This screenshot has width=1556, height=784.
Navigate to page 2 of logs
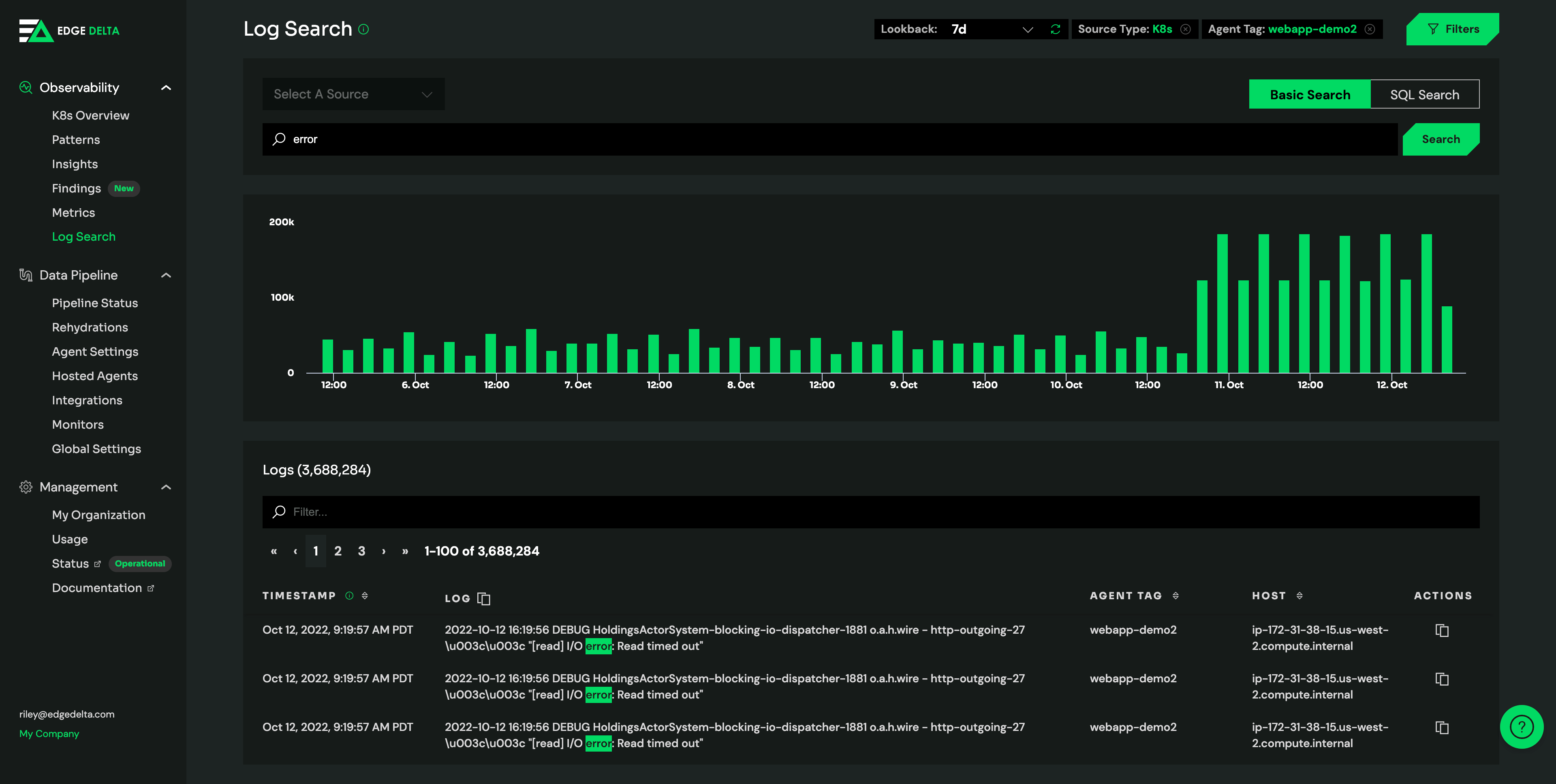pyautogui.click(x=338, y=550)
